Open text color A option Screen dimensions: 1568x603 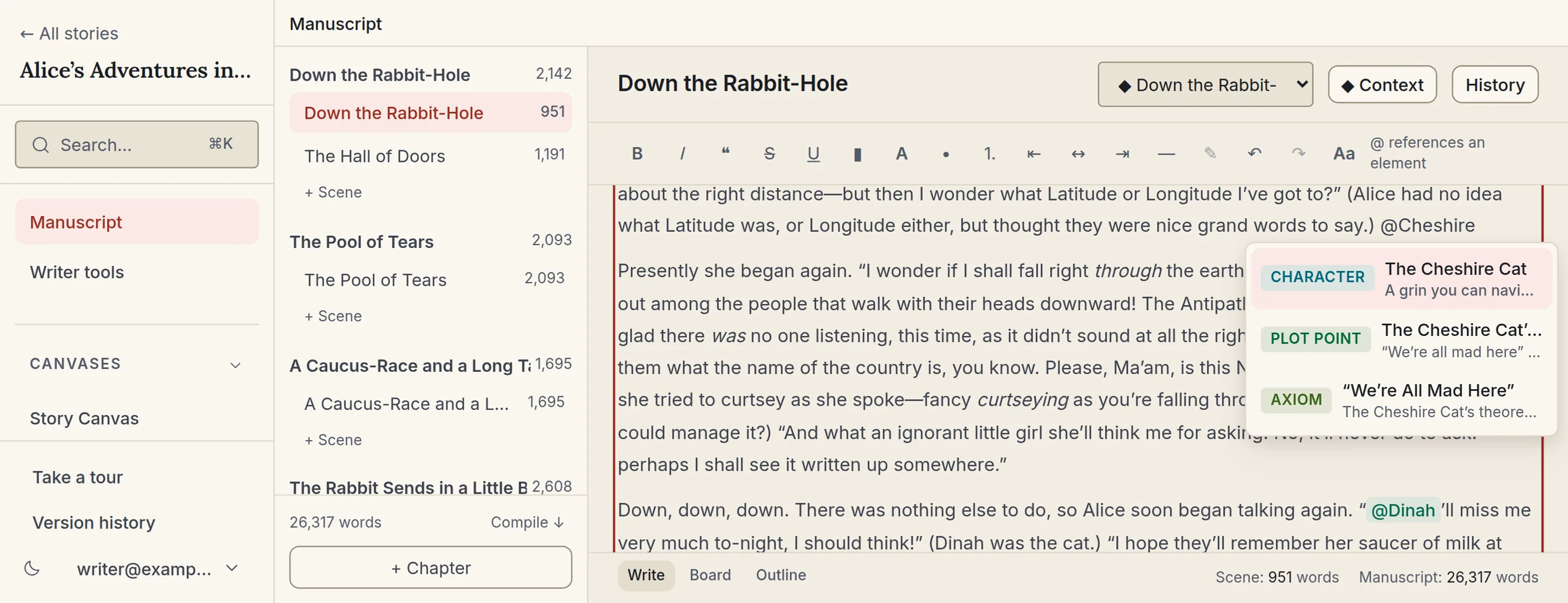click(x=902, y=153)
